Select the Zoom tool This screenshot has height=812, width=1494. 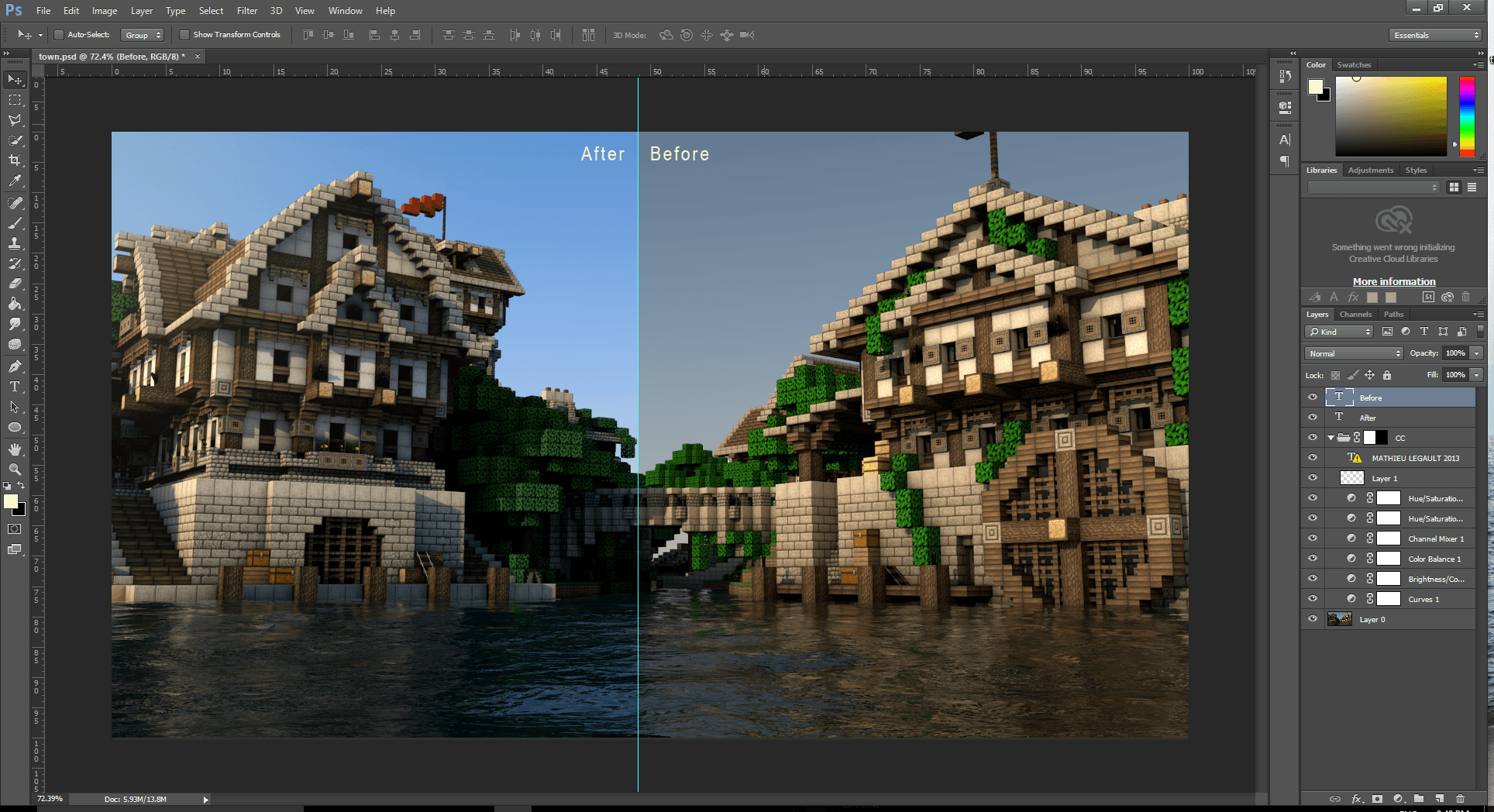pyautogui.click(x=15, y=470)
